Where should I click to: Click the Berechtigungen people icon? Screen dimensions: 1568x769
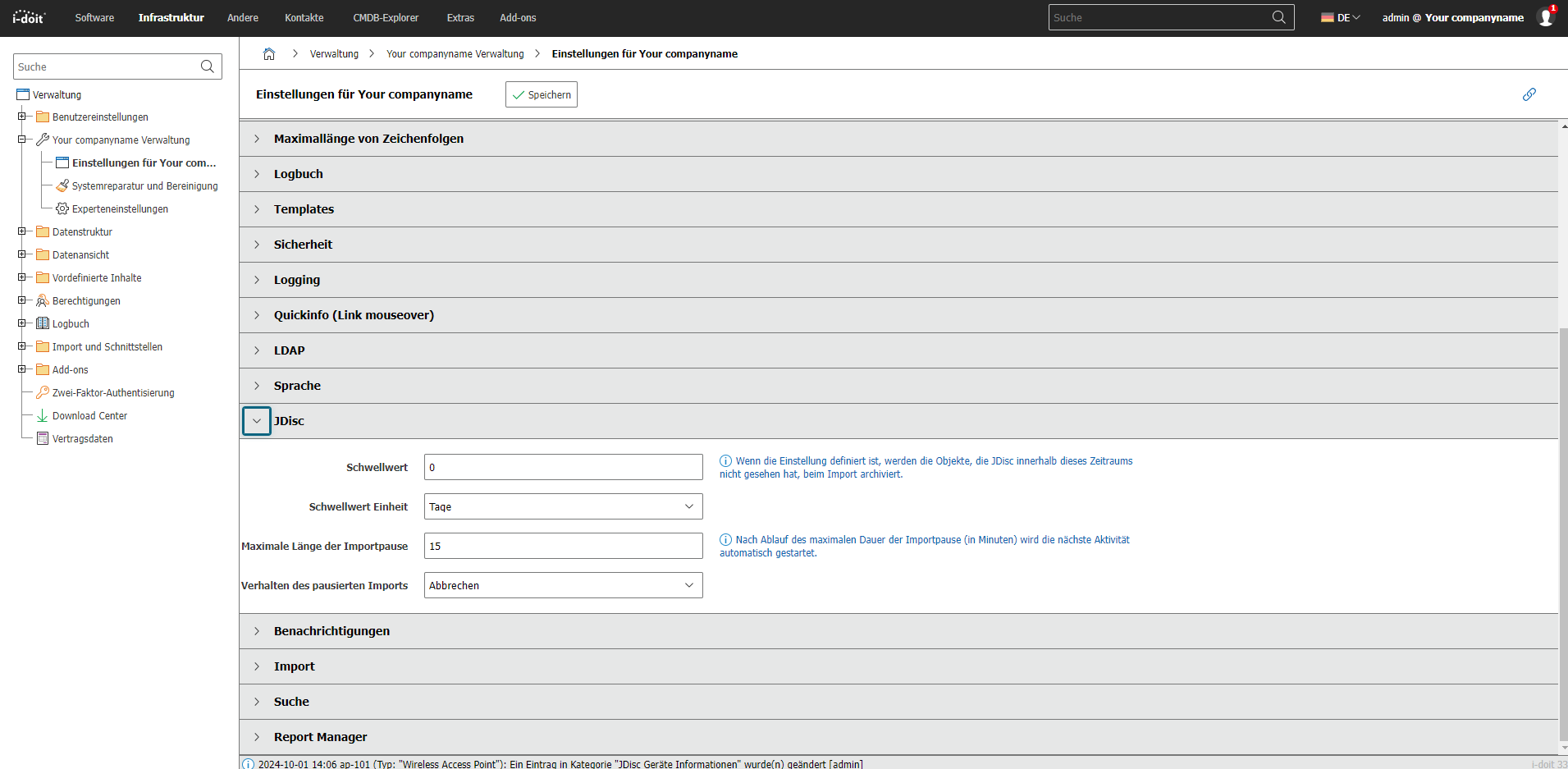pos(43,301)
